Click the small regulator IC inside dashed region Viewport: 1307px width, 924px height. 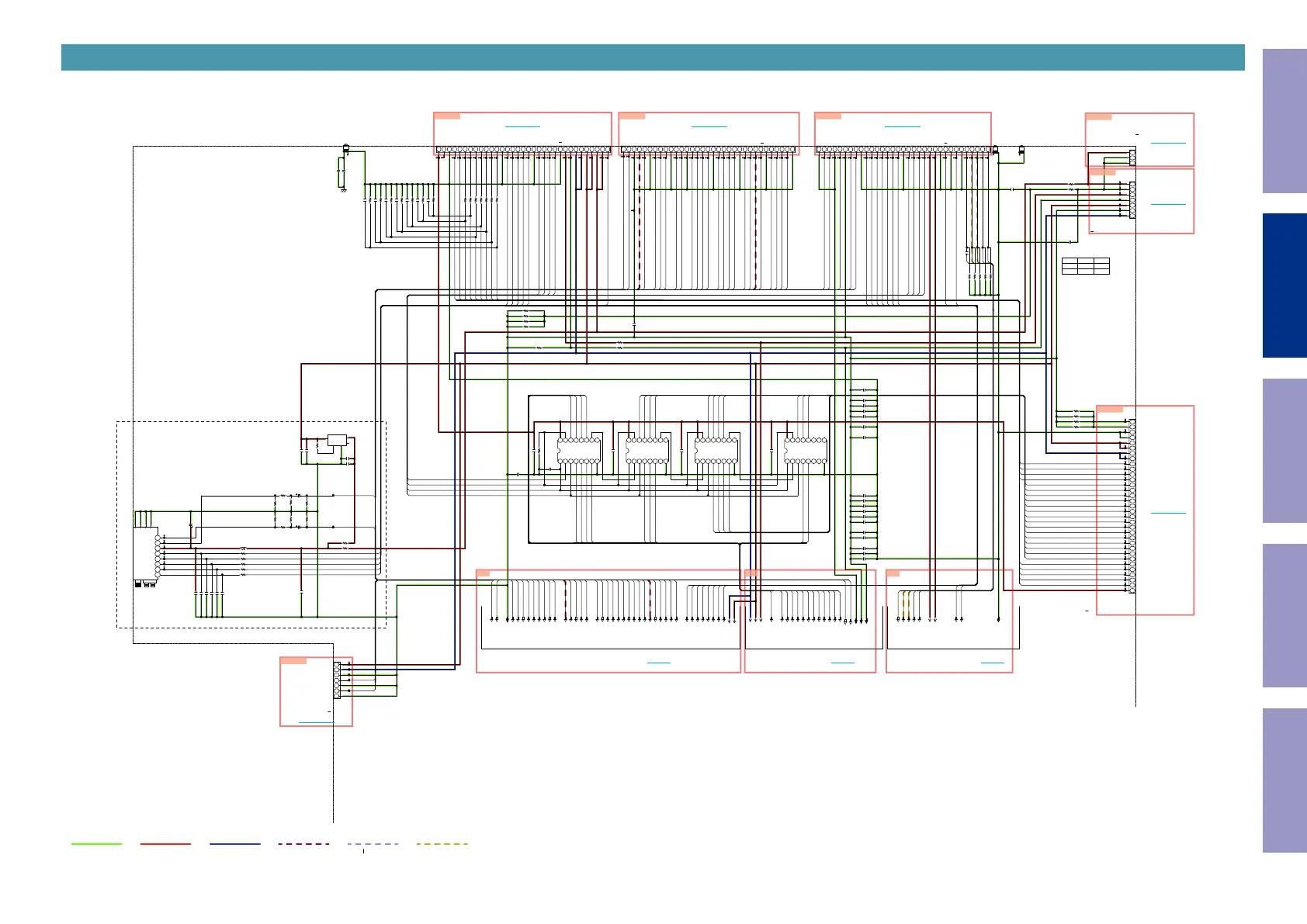pyautogui.click(x=337, y=440)
